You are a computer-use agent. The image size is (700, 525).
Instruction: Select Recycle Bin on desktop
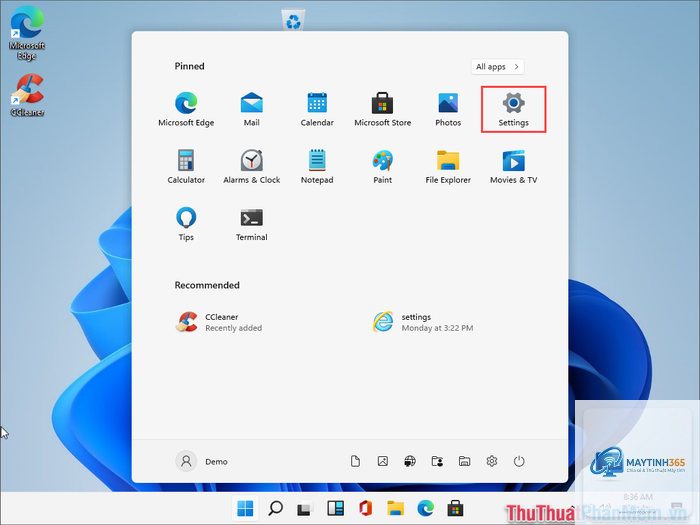(x=293, y=20)
